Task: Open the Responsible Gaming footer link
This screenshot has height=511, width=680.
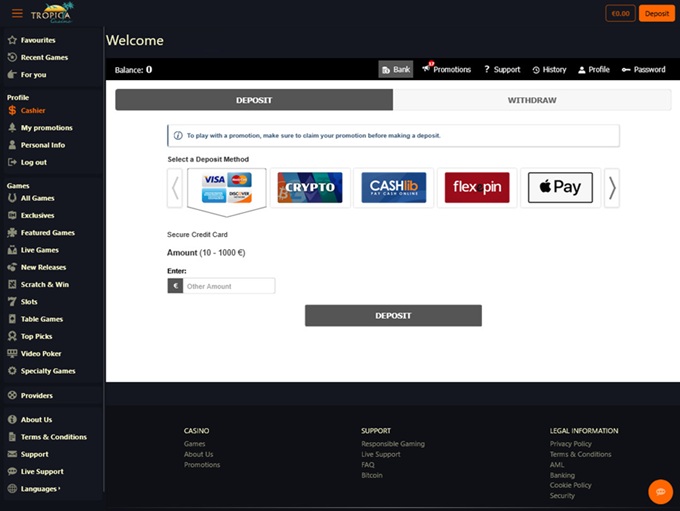Action: (392, 444)
